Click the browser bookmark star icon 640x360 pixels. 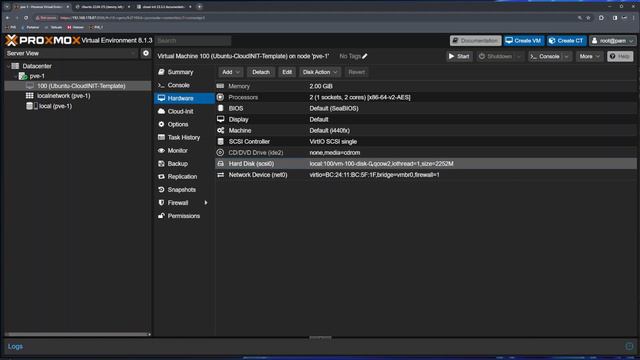(588, 18)
